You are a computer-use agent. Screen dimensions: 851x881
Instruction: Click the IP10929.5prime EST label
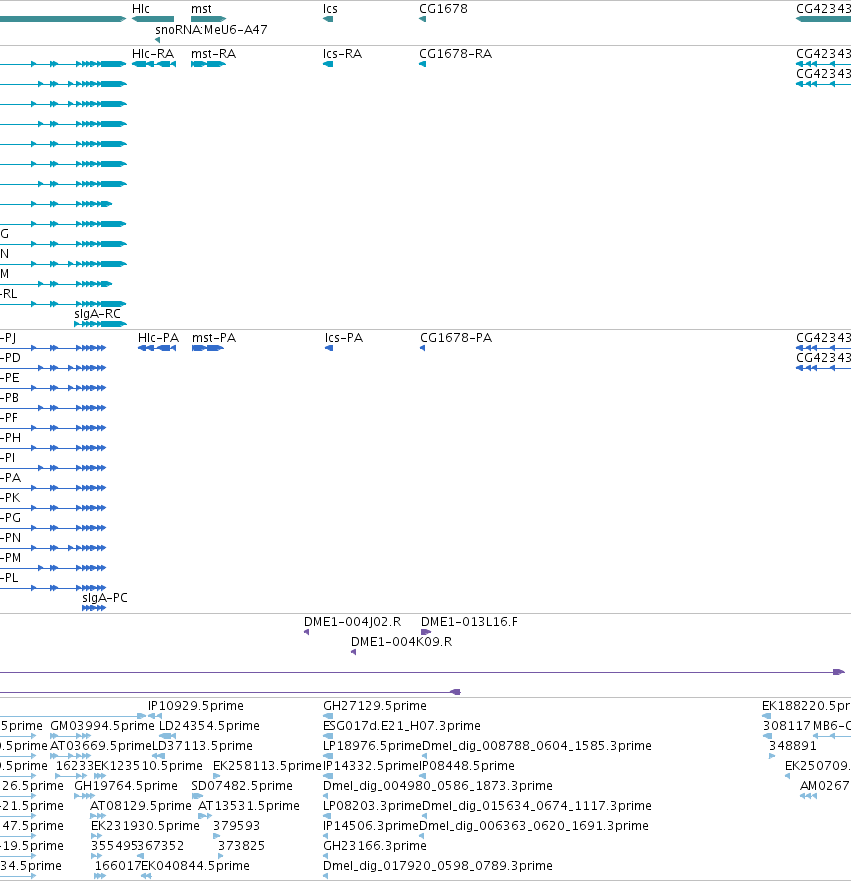[x=195, y=706]
